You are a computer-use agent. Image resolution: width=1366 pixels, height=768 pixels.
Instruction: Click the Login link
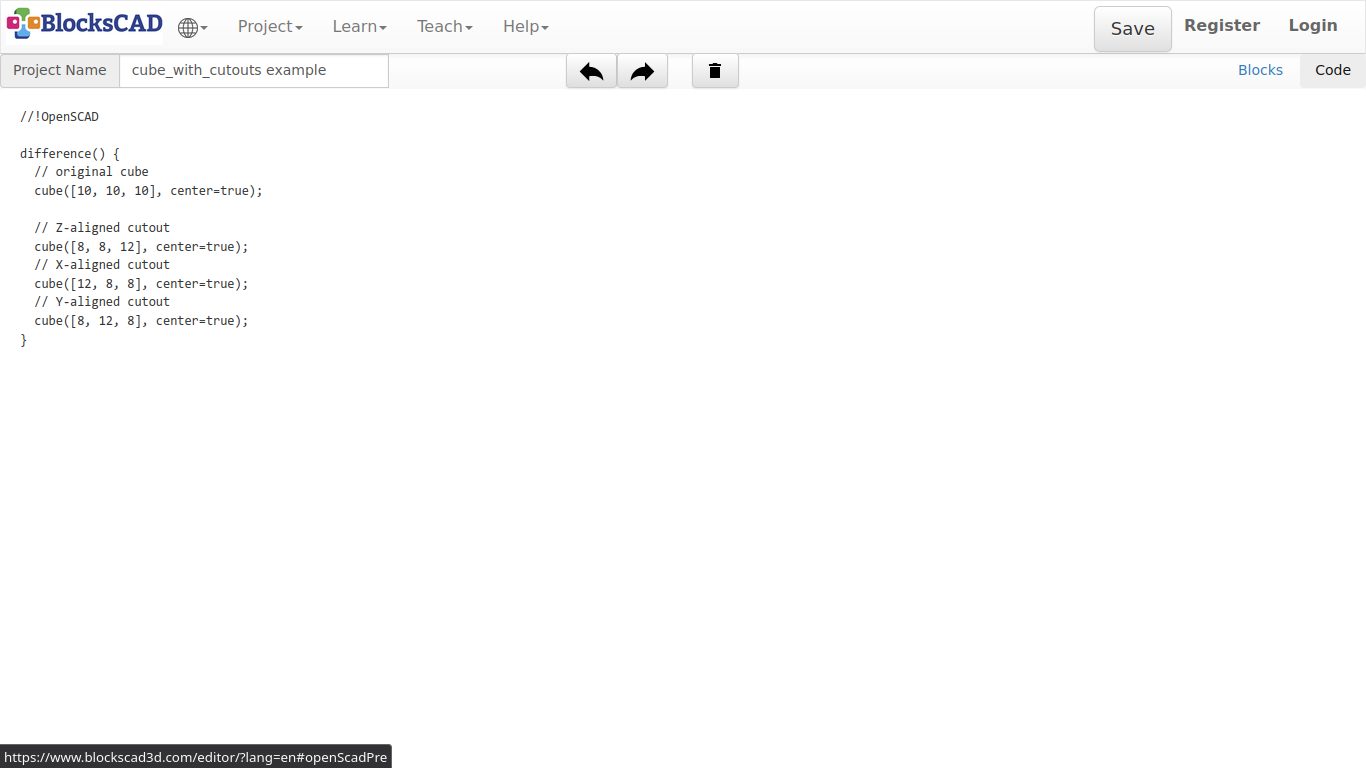tap(1312, 26)
